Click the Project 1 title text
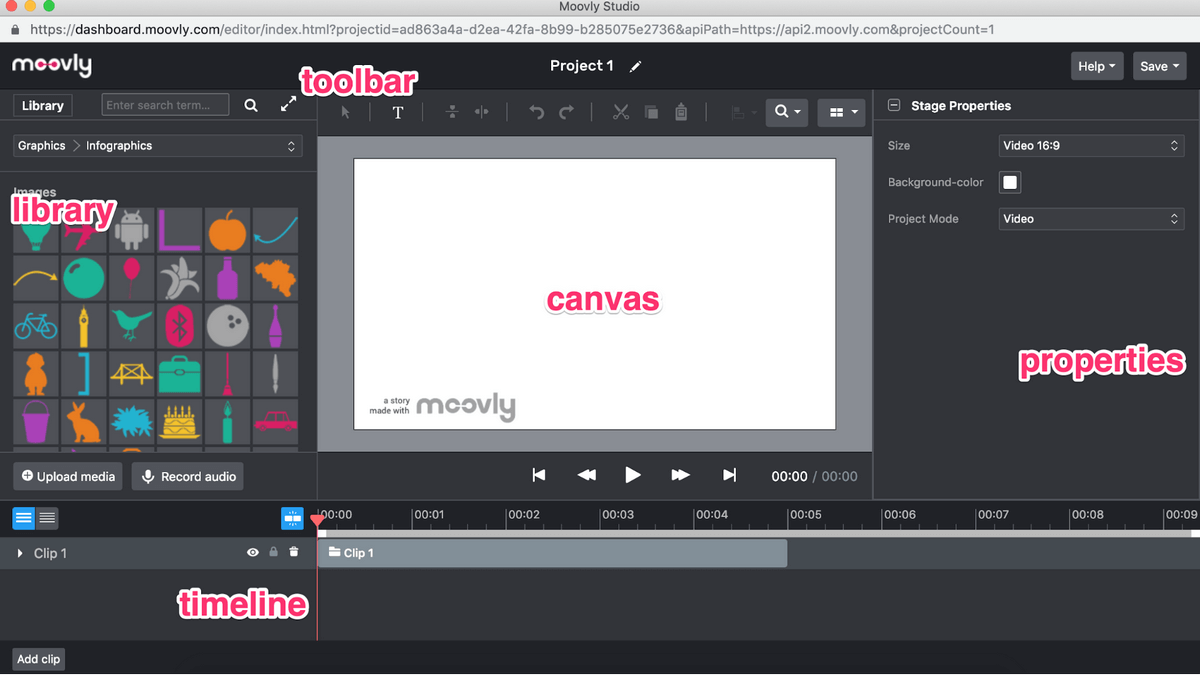Viewport: 1200px width, 675px height. pyautogui.click(x=582, y=66)
